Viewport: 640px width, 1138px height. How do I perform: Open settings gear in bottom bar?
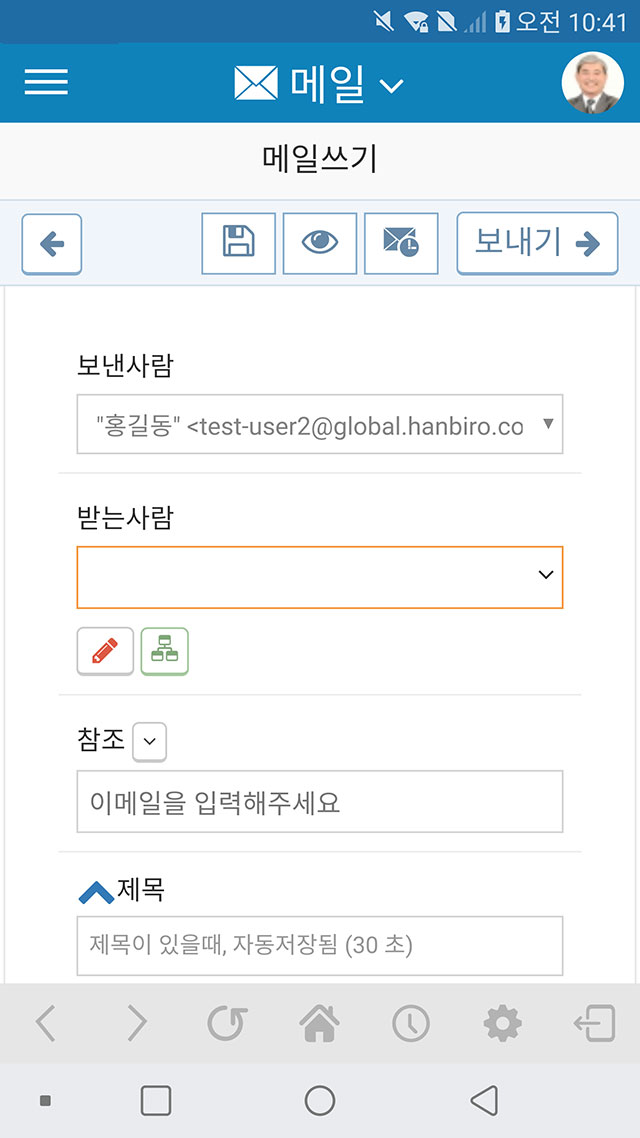coord(502,1023)
